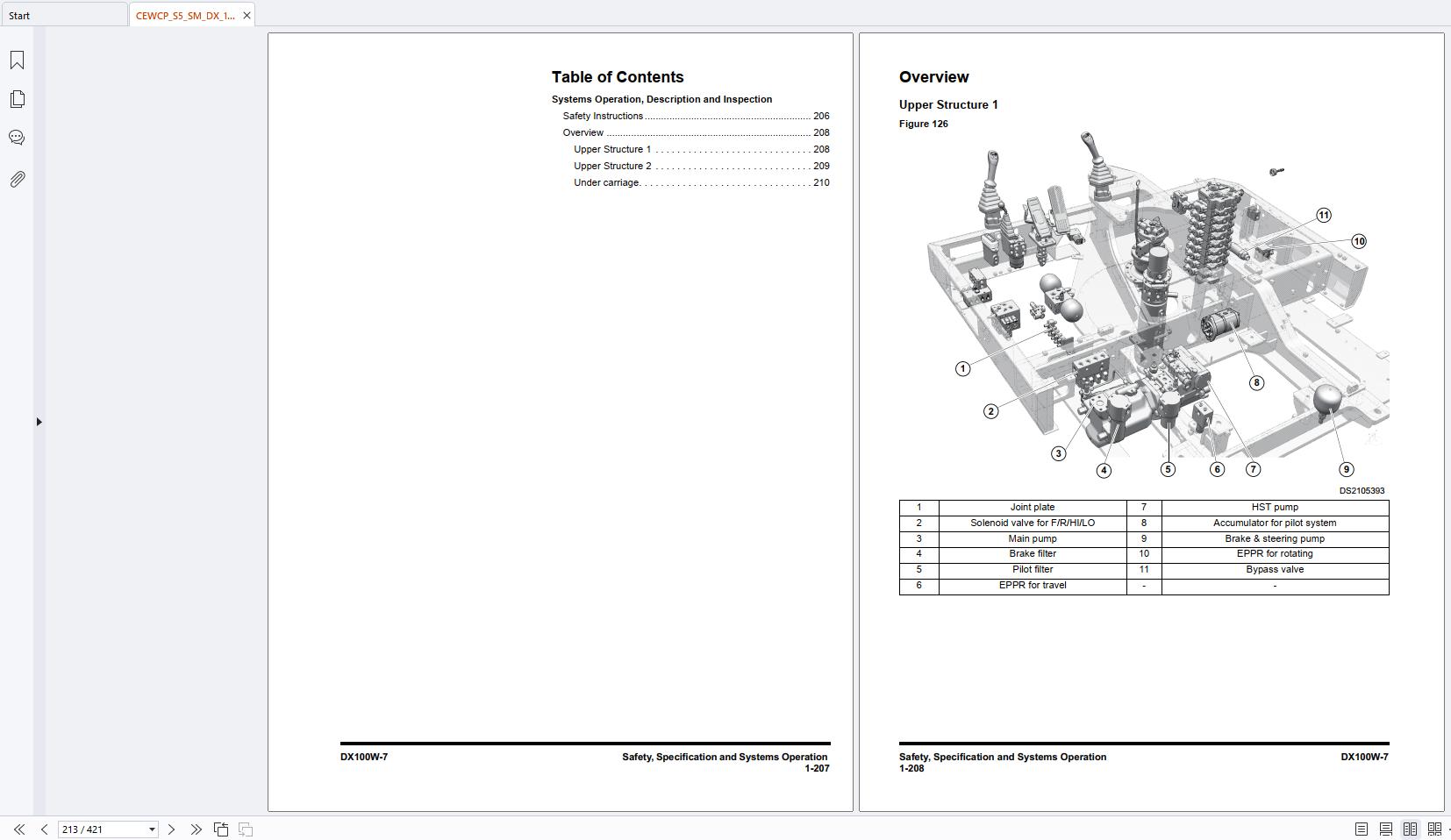This screenshot has width=1451, height=840.
Task: Open the Comments panel icon
Action: 17,138
